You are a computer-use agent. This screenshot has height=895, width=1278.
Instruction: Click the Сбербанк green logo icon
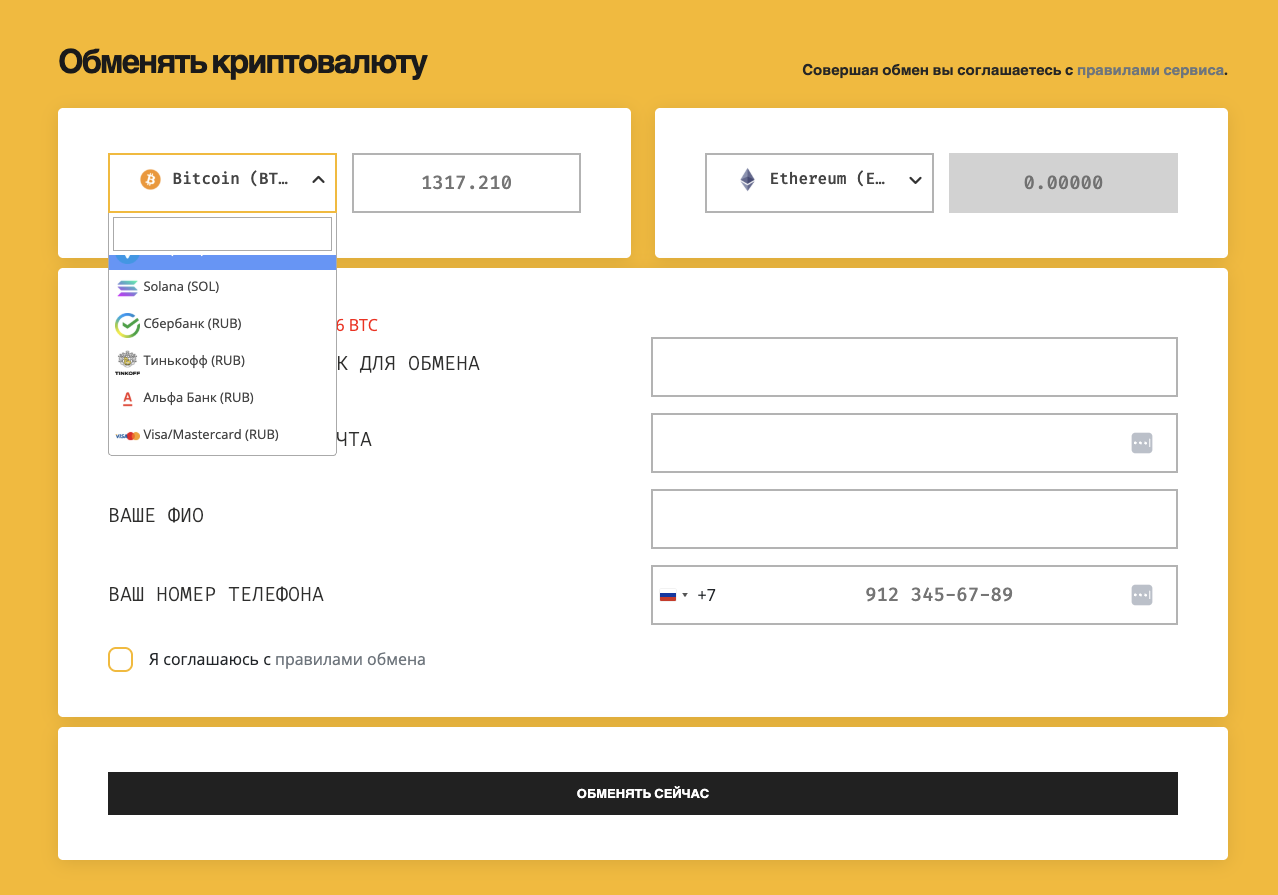127,325
